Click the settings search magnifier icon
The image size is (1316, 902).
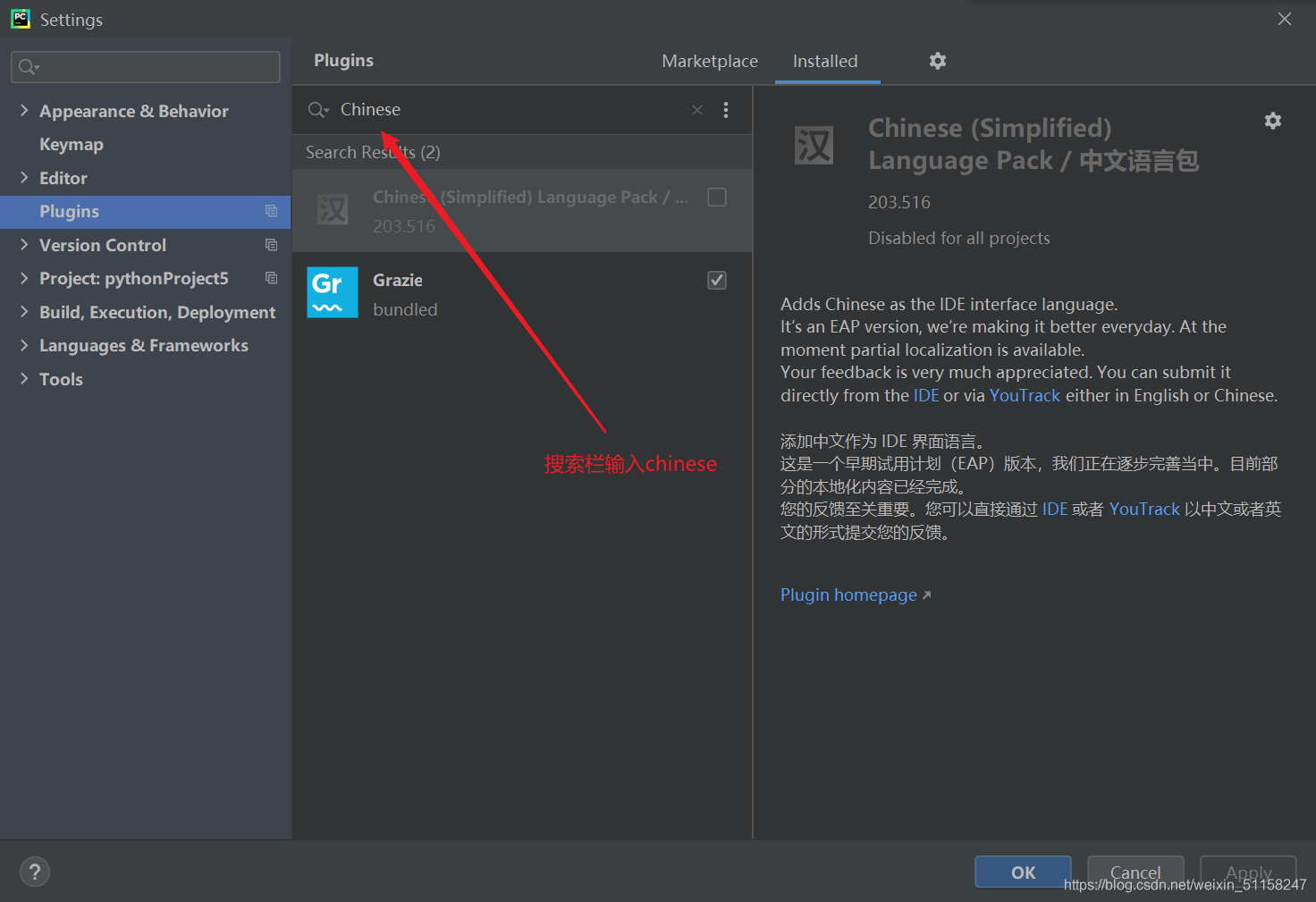click(x=29, y=67)
